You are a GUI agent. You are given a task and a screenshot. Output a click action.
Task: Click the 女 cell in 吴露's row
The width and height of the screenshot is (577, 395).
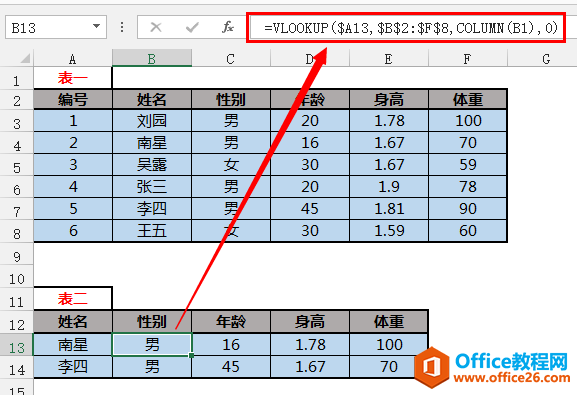click(x=231, y=165)
